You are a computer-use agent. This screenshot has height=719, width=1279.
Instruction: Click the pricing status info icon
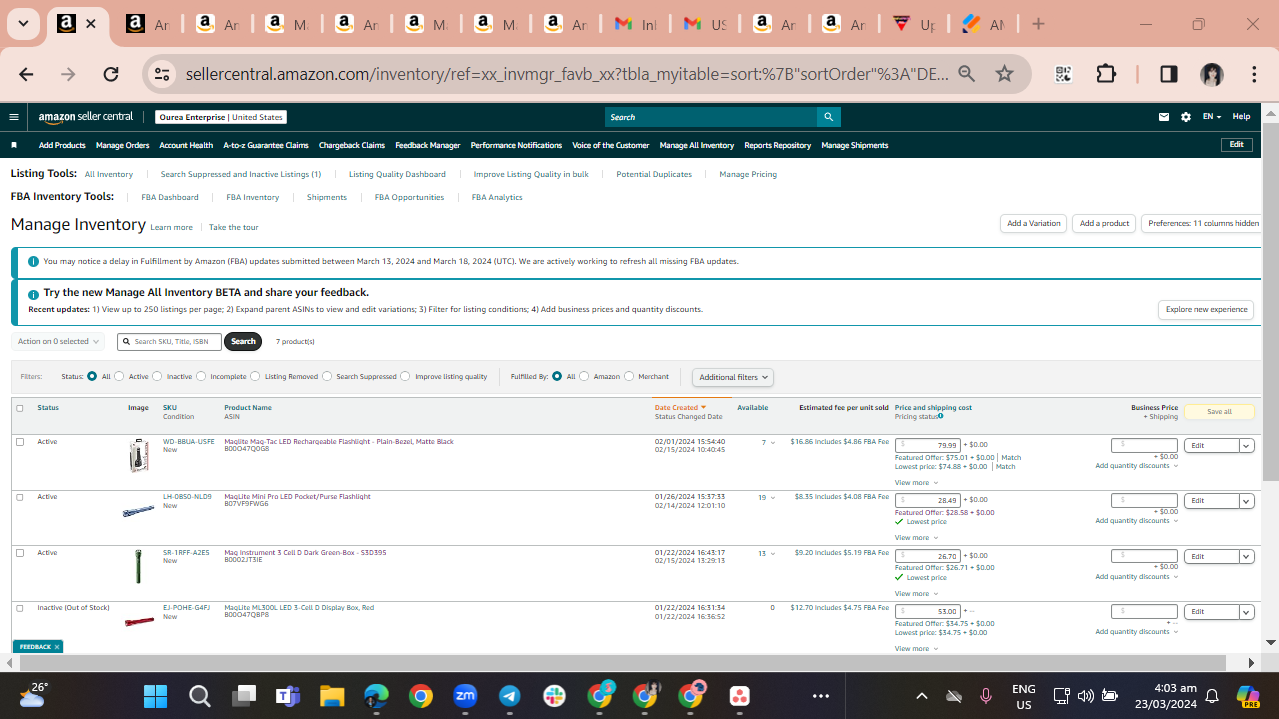click(940, 416)
